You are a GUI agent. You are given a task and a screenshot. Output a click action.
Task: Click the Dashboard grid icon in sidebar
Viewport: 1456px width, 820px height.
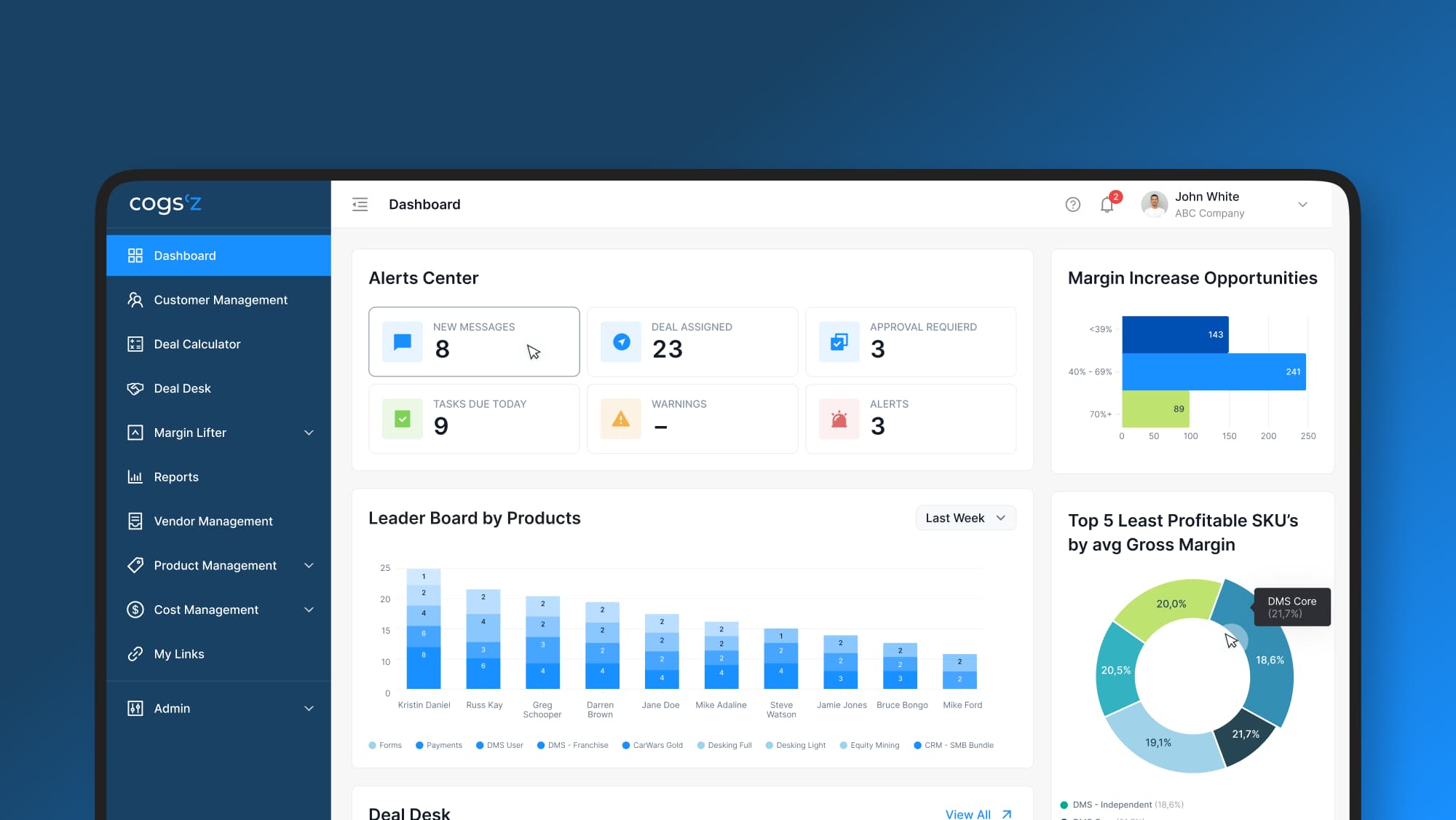click(135, 256)
